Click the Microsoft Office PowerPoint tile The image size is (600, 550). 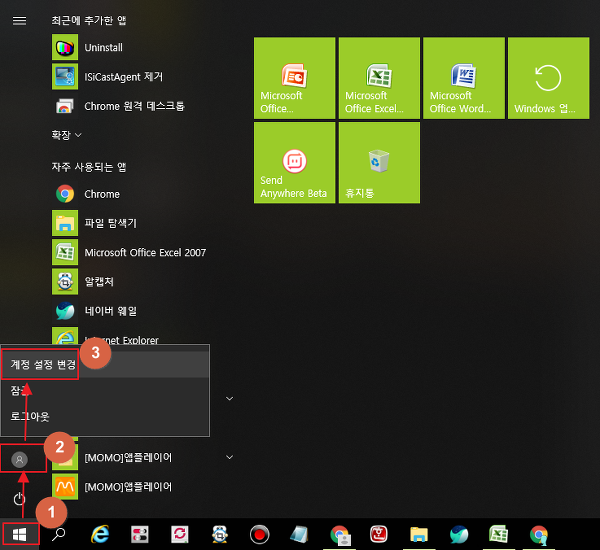coord(294,78)
